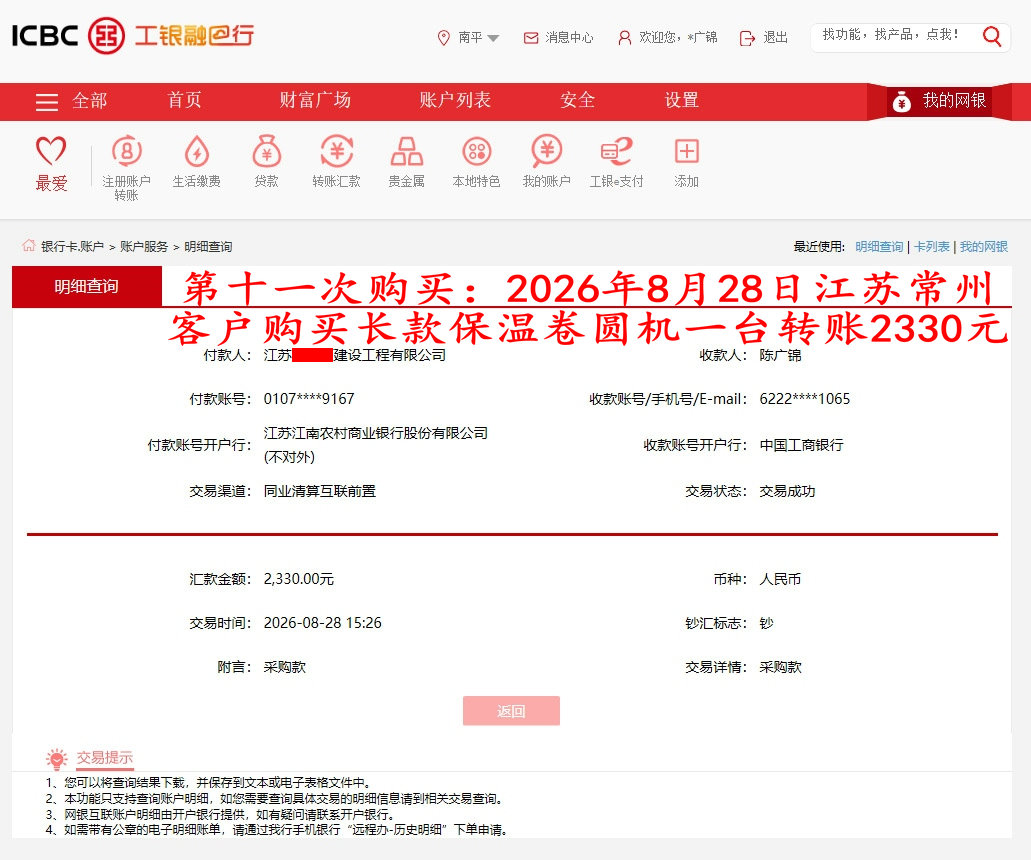Open the 账户服务 breadcrumb
1031x860 pixels.
tap(144, 247)
